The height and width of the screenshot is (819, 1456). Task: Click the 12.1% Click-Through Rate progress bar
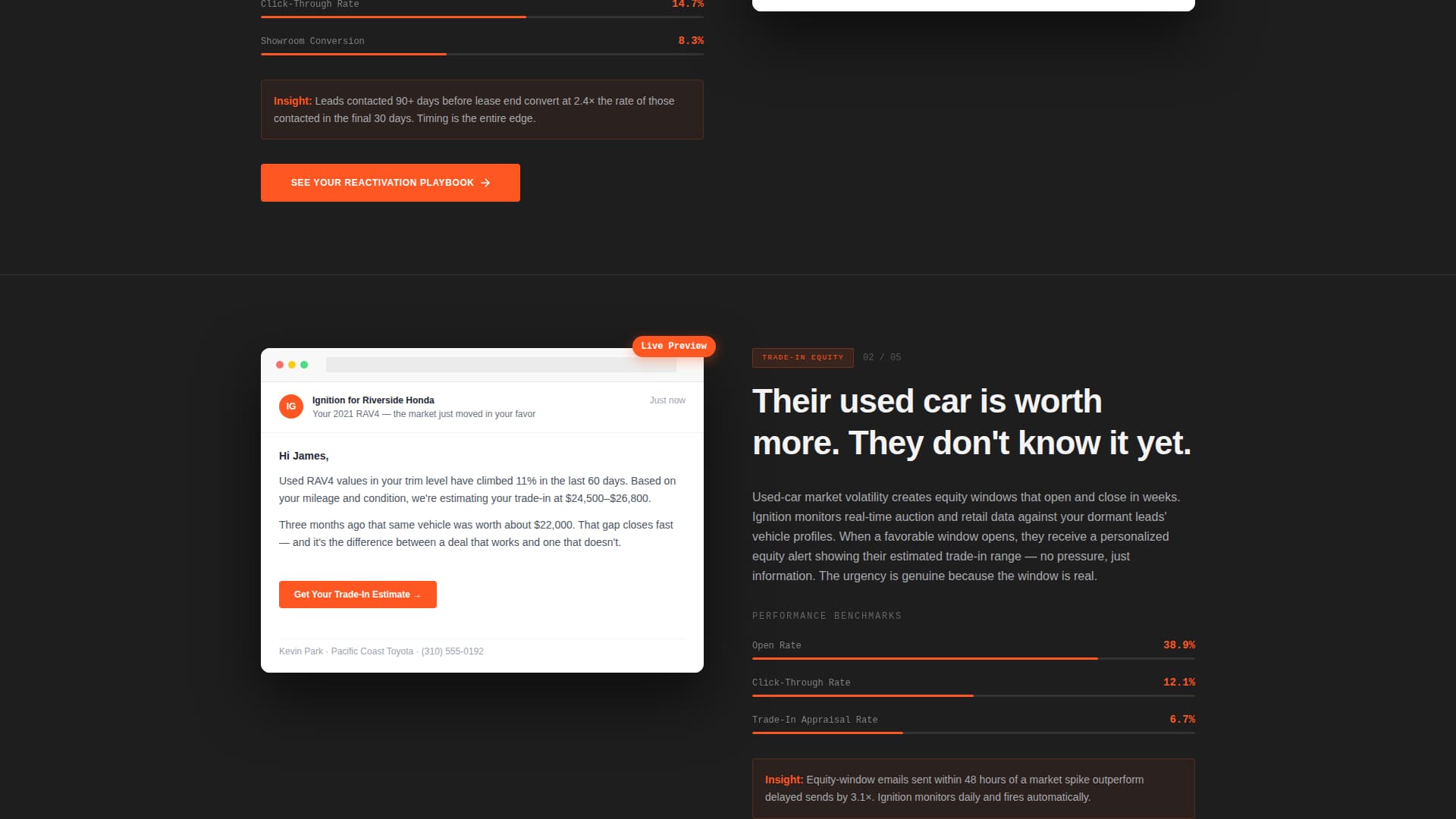click(x=974, y=695)
